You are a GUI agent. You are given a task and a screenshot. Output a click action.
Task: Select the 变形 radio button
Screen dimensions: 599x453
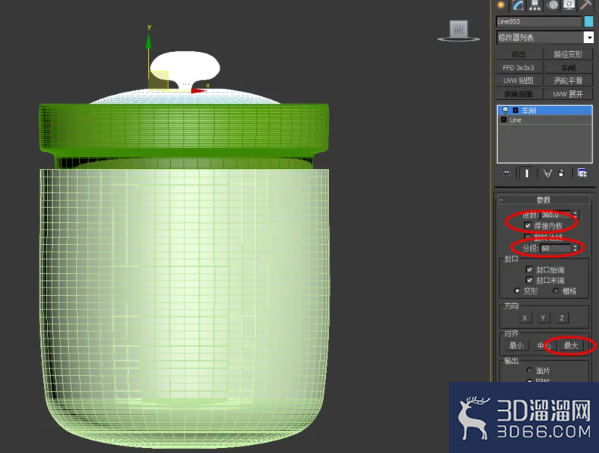[517, 291]
